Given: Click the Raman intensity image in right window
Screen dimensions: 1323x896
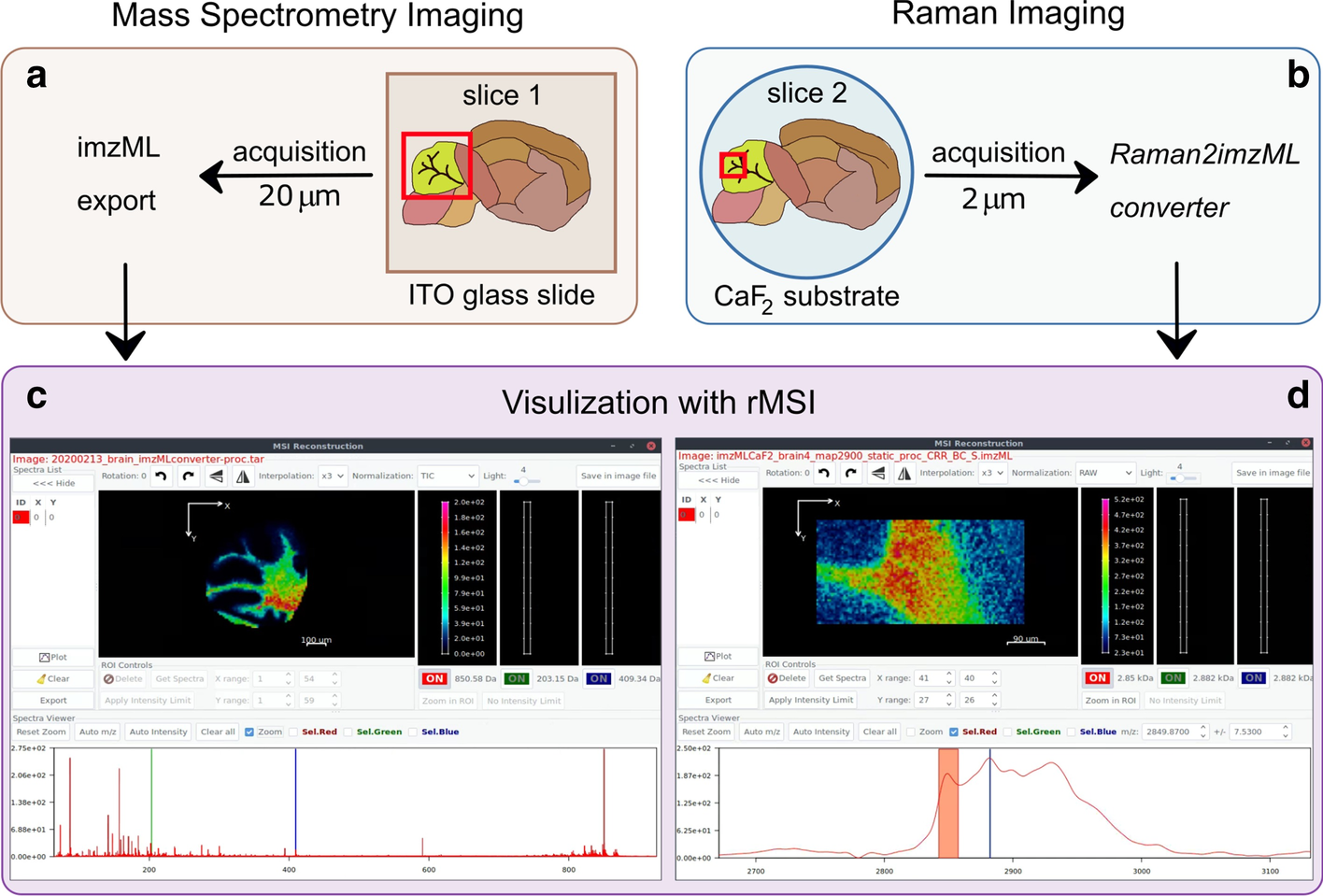Looking at the screenshot, I should coord(920,572).
